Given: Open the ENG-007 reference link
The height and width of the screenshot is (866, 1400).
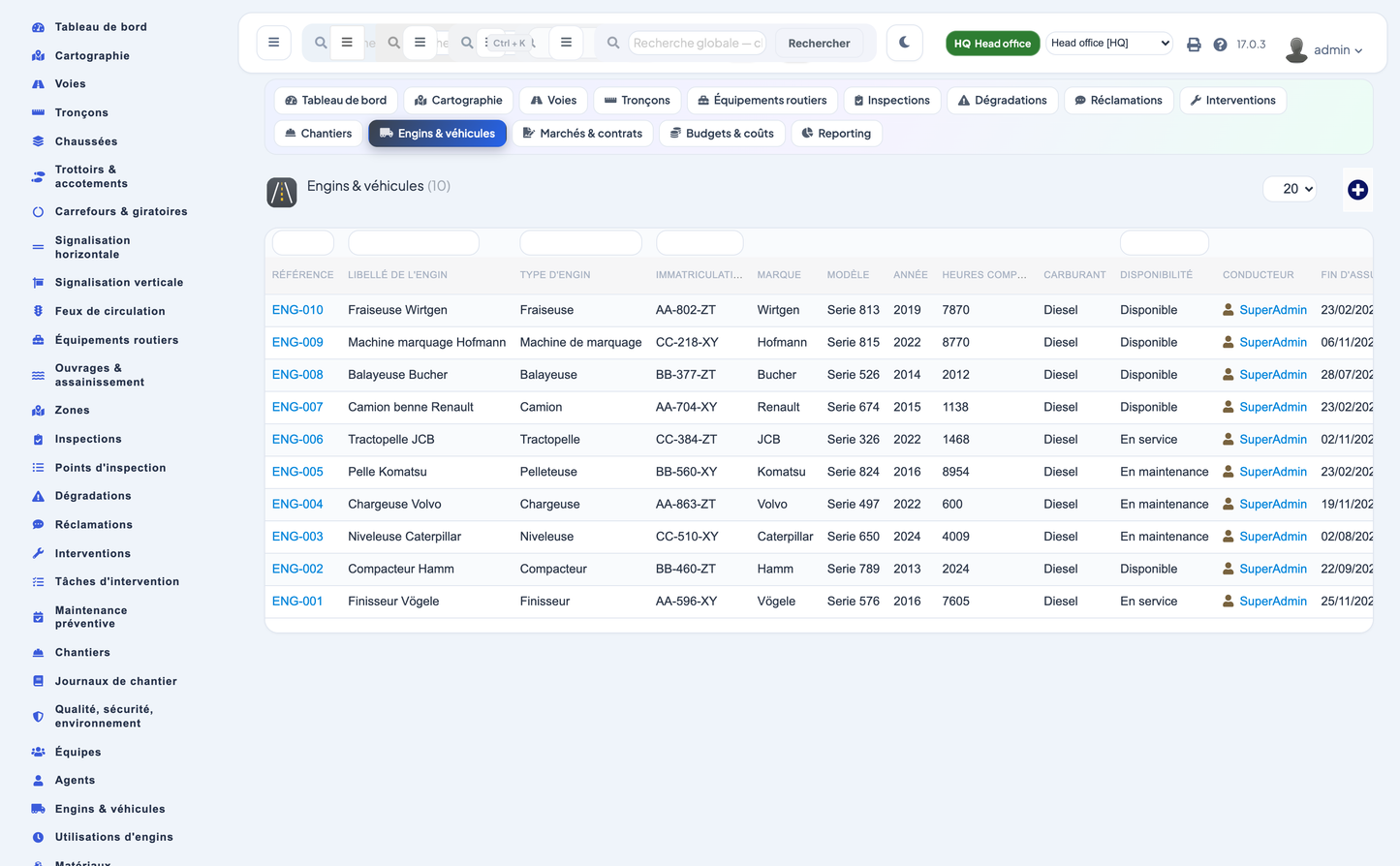Looking at the screenshot, I should click(x=297, y=407).
